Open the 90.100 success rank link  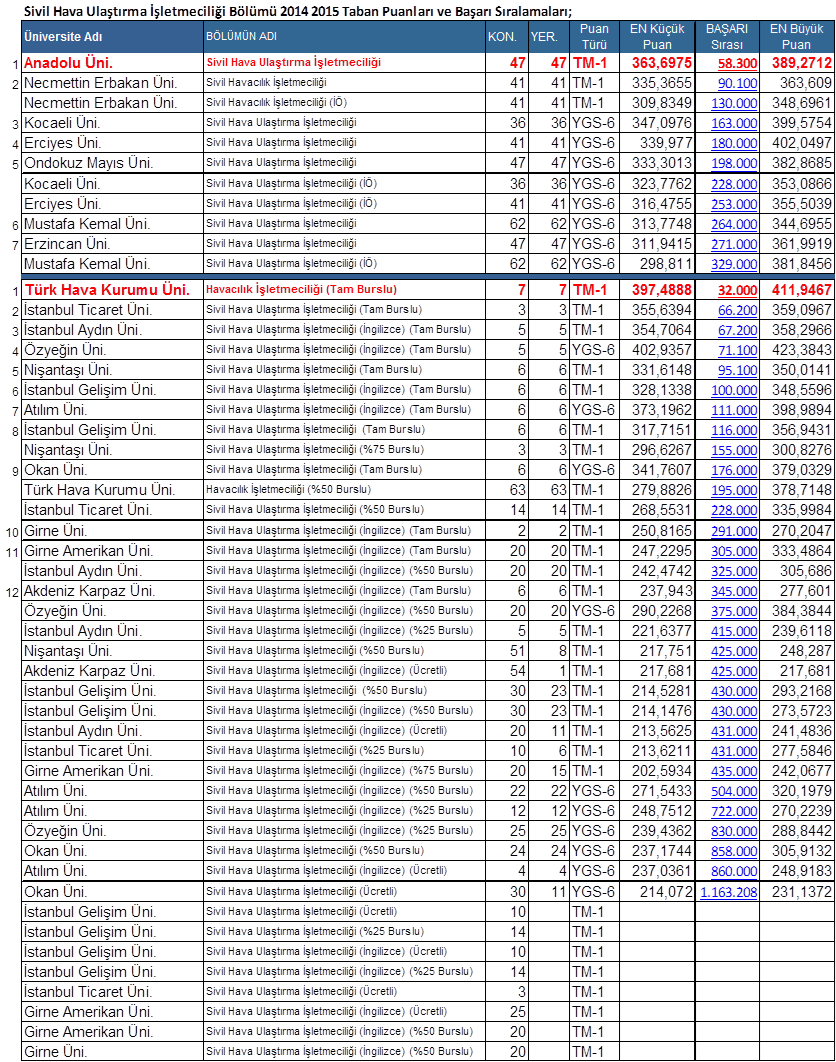point(737,83)
